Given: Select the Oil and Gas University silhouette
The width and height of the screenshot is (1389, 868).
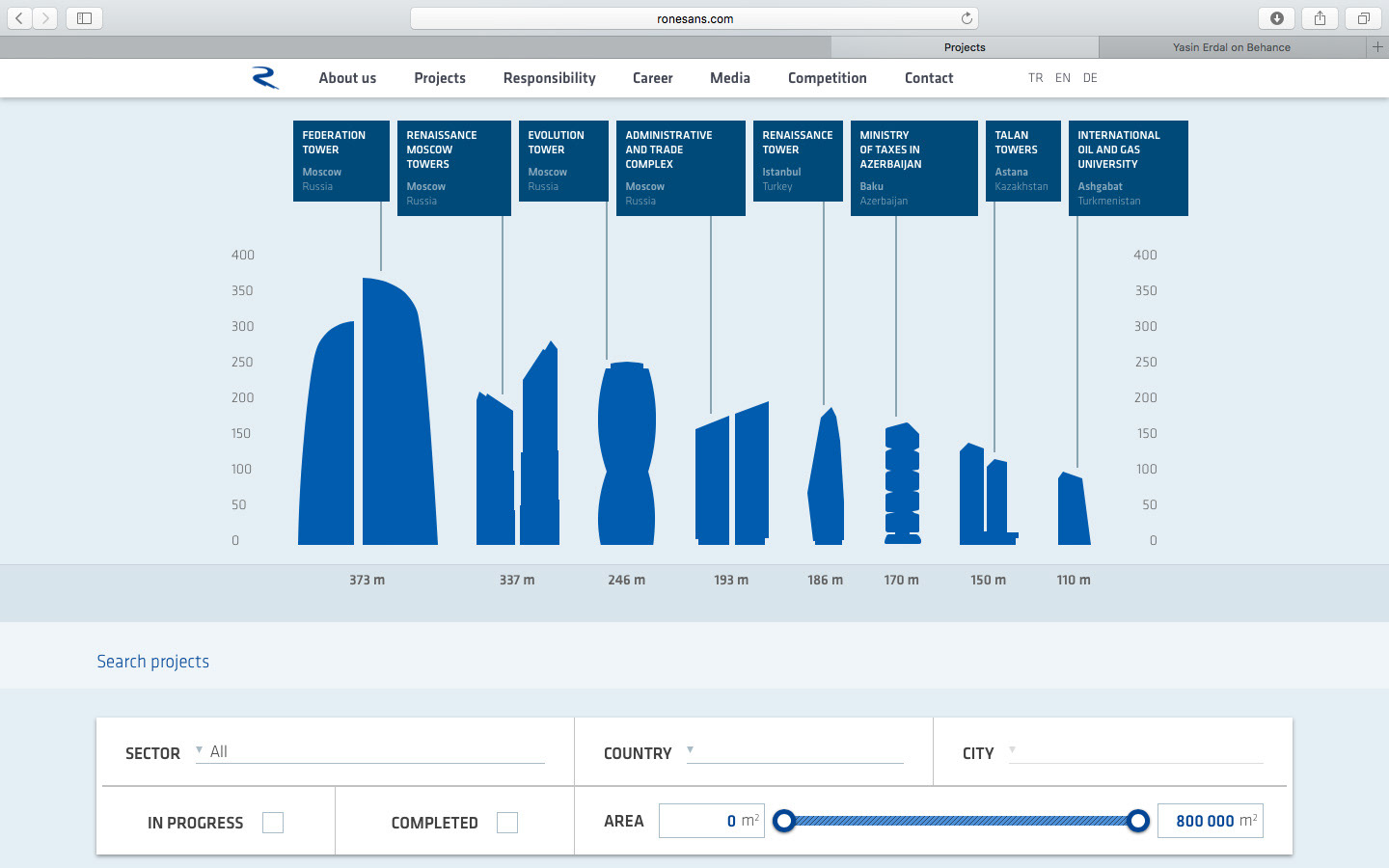Looking at the screenshot, I should (1074, 508).
